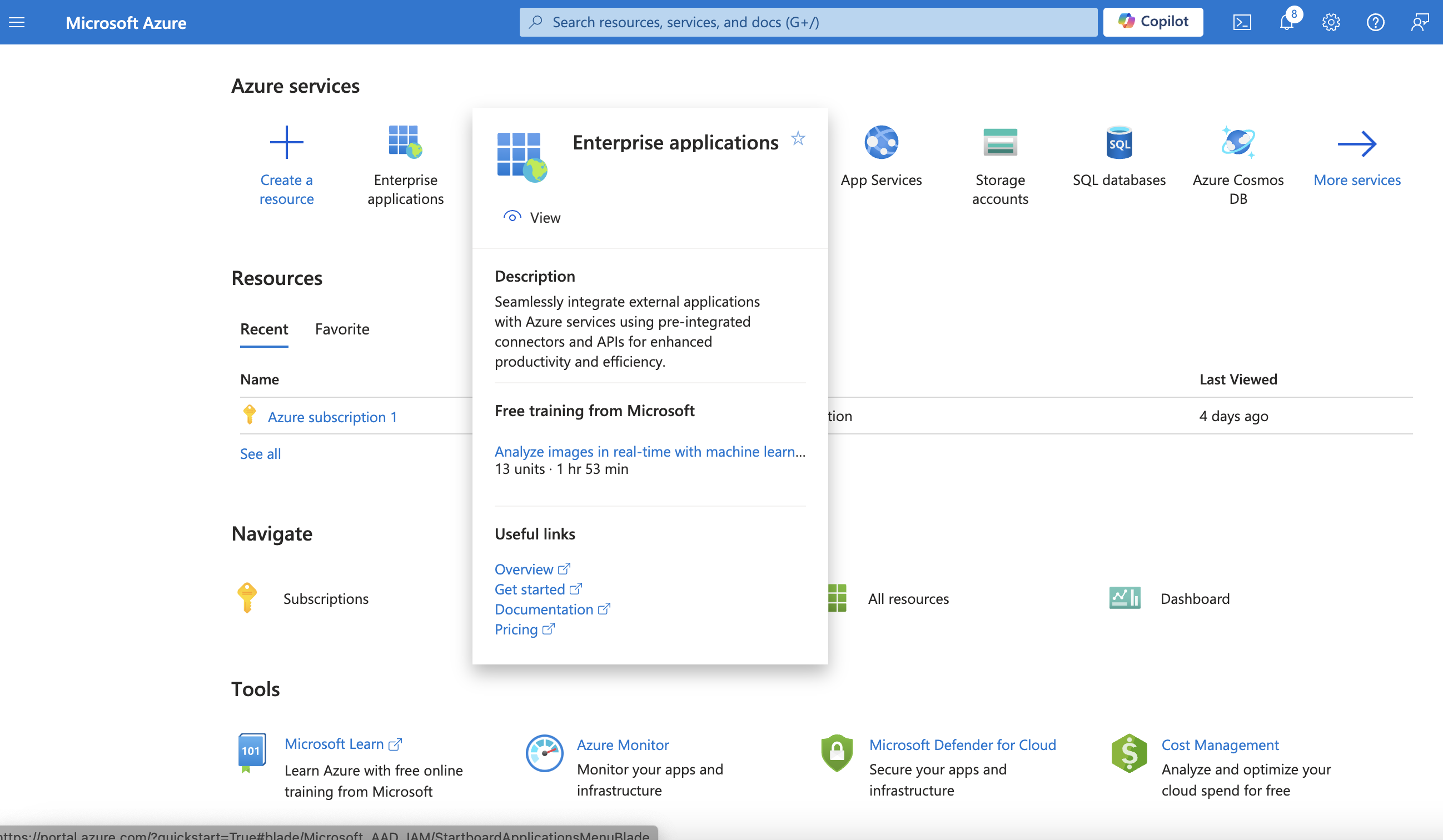Open the Pricing useful link
The width and height of the screenshot is (1443, 840).
pyautogui.click(x=525, y=629)
